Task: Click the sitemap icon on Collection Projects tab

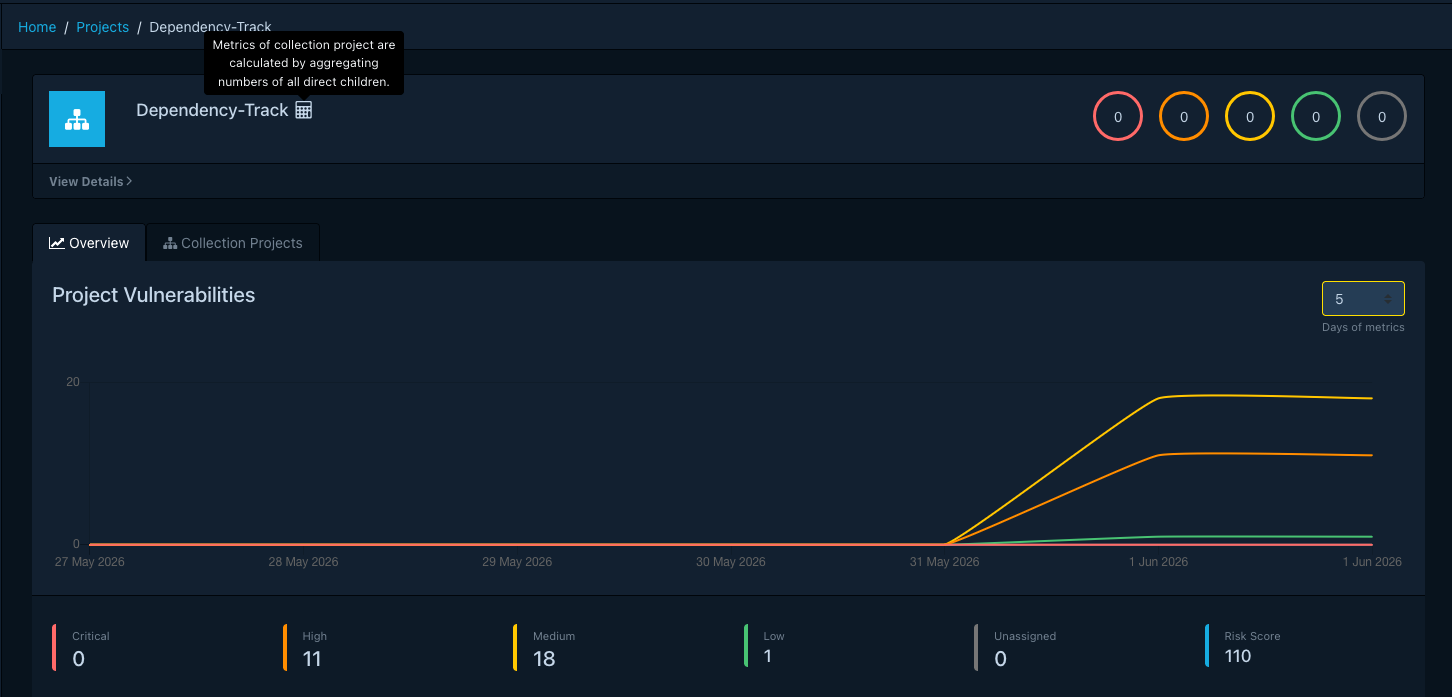Action: (170, 243)
